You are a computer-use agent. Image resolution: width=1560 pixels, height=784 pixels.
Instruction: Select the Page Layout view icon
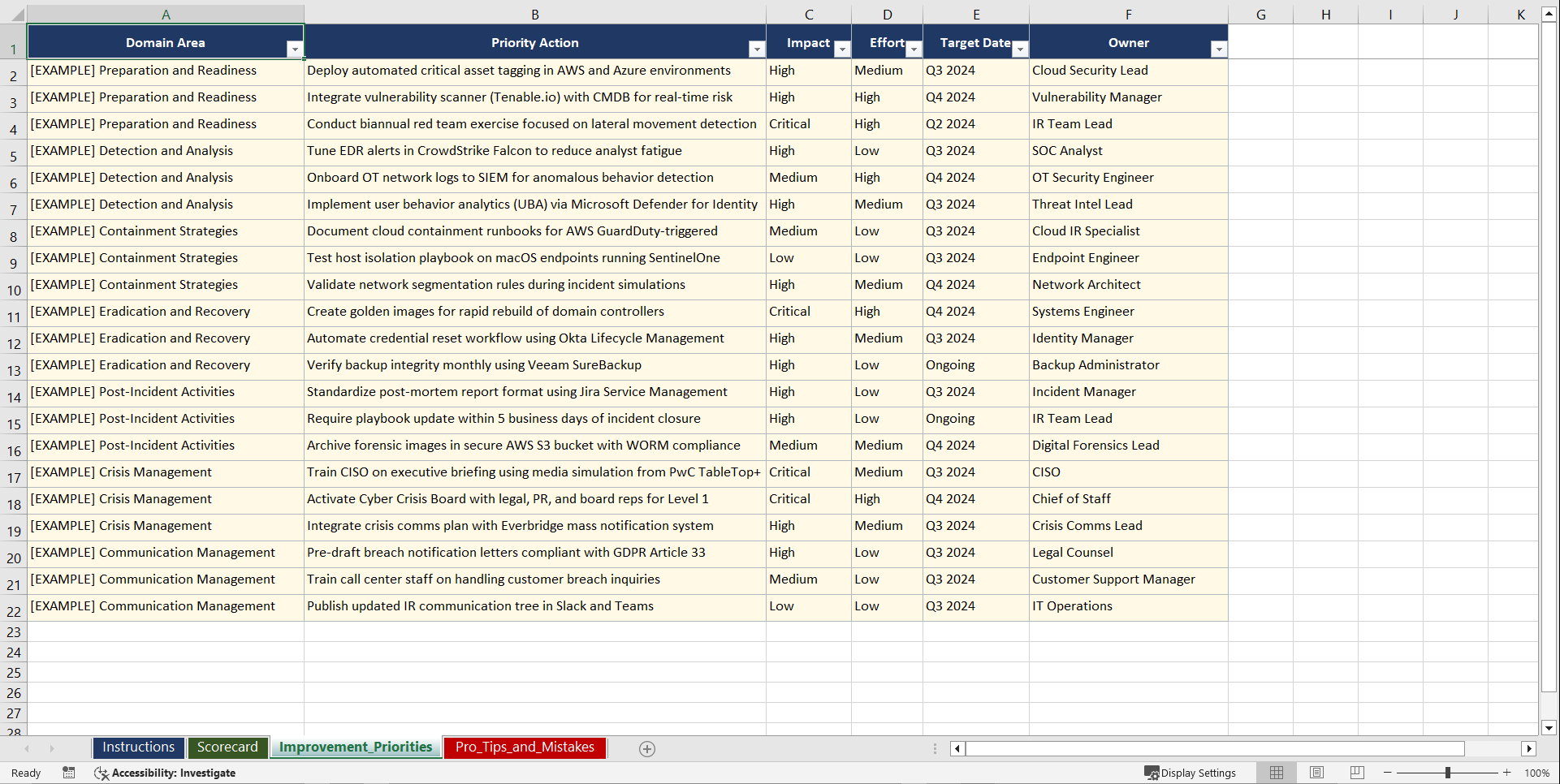coord(1316,773)
